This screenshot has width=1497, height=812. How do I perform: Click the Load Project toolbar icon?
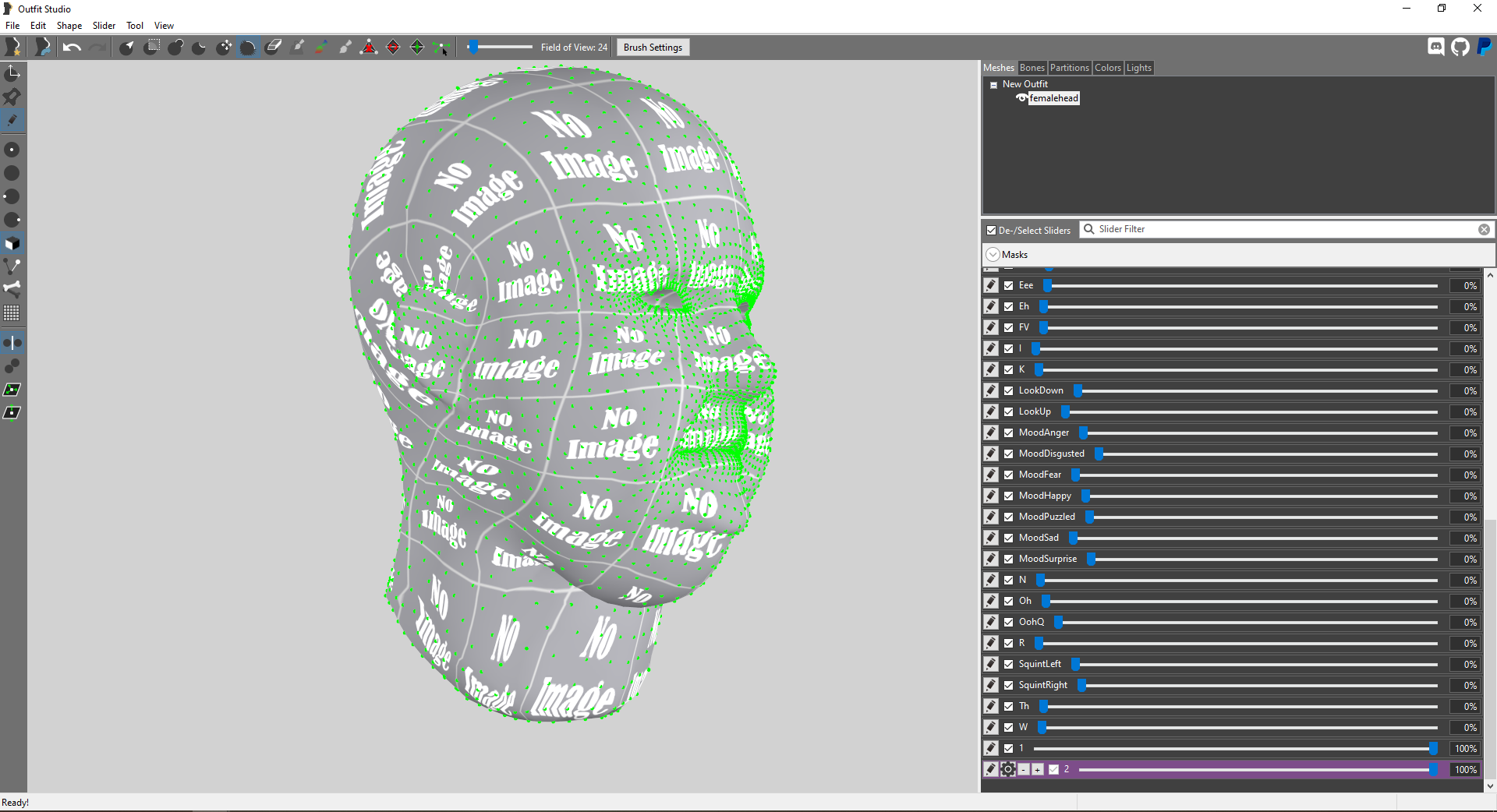43,47
